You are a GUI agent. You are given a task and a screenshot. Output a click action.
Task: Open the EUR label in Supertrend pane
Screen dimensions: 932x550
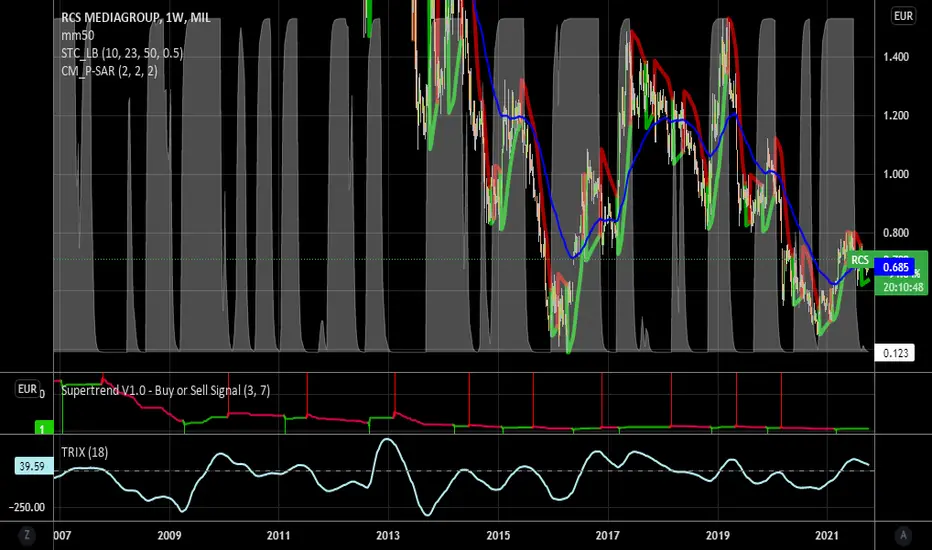27,389
